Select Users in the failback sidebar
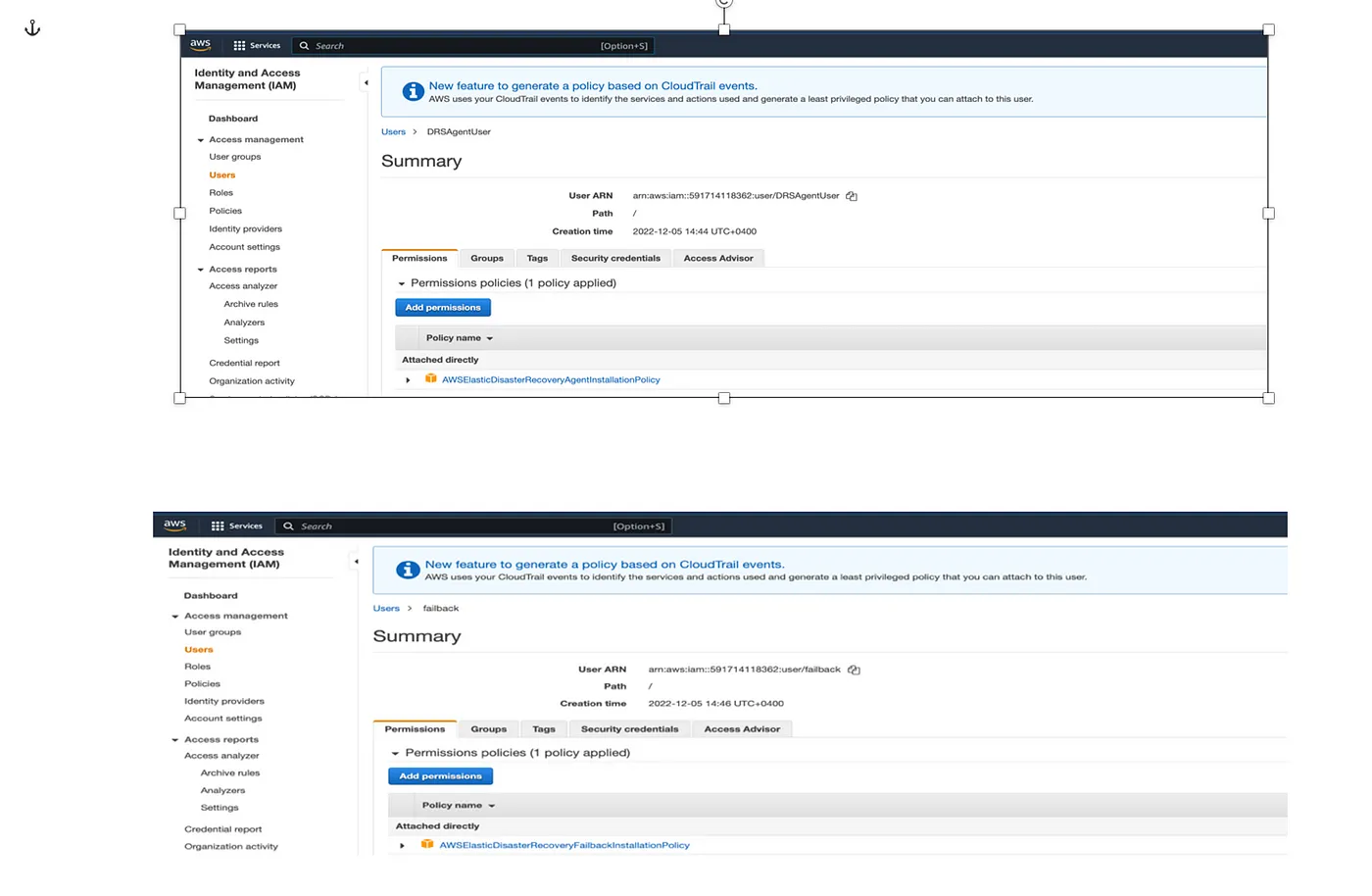Screen dimensions: 1372x896 click(198, 649)
